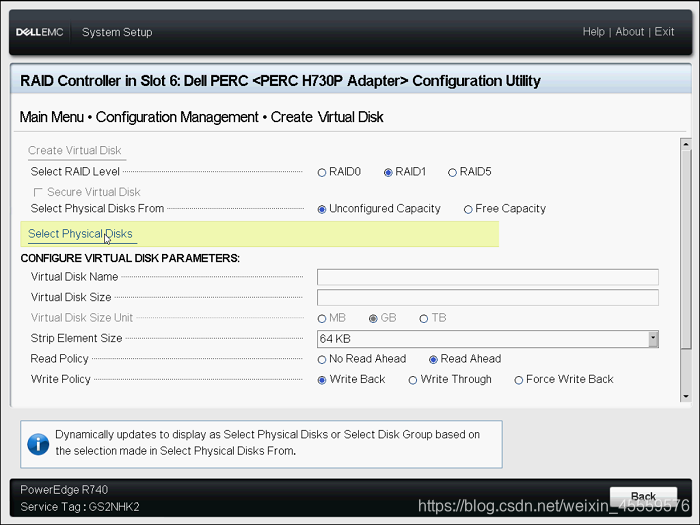This screenshot has height=525, width=700.
Task: Select RAID0 level option
Action: point(322,172)
